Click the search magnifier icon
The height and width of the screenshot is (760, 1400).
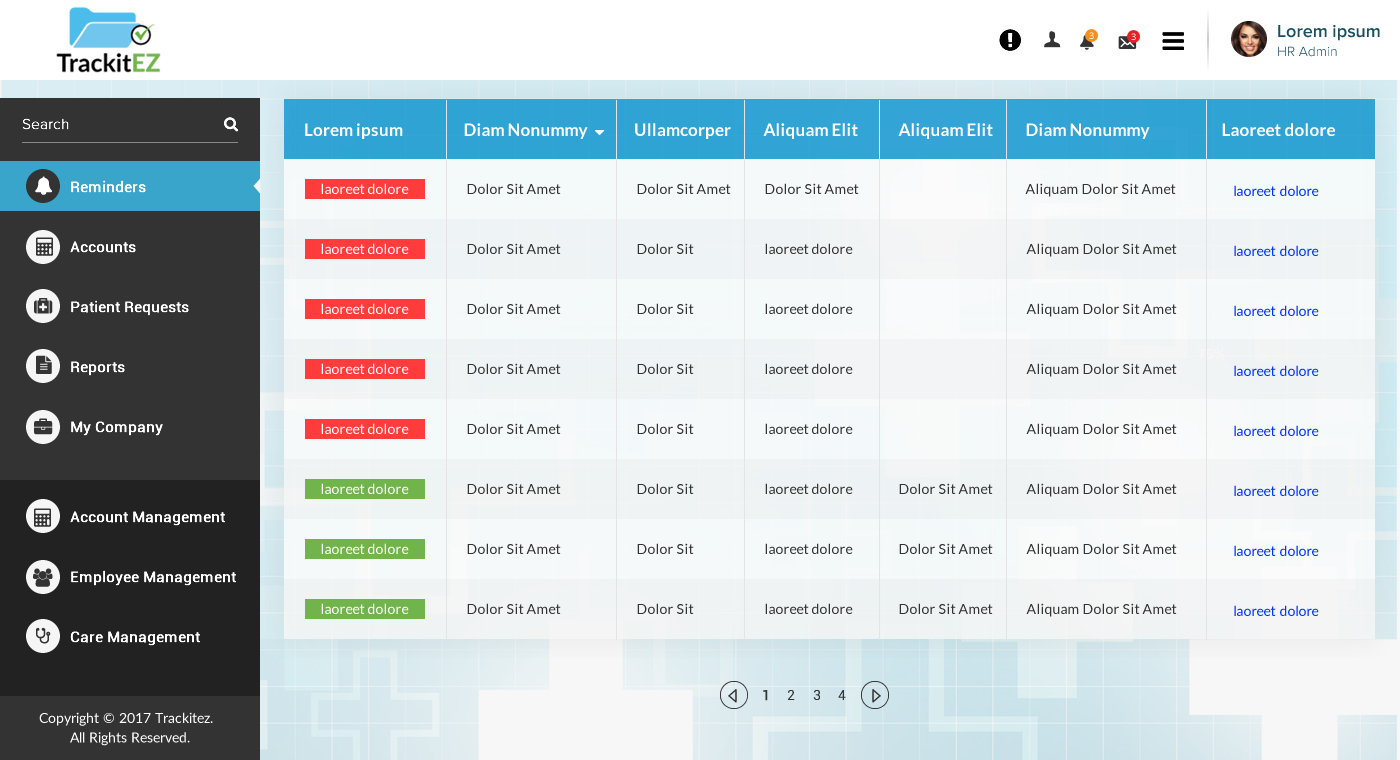[x=231, y=124]
